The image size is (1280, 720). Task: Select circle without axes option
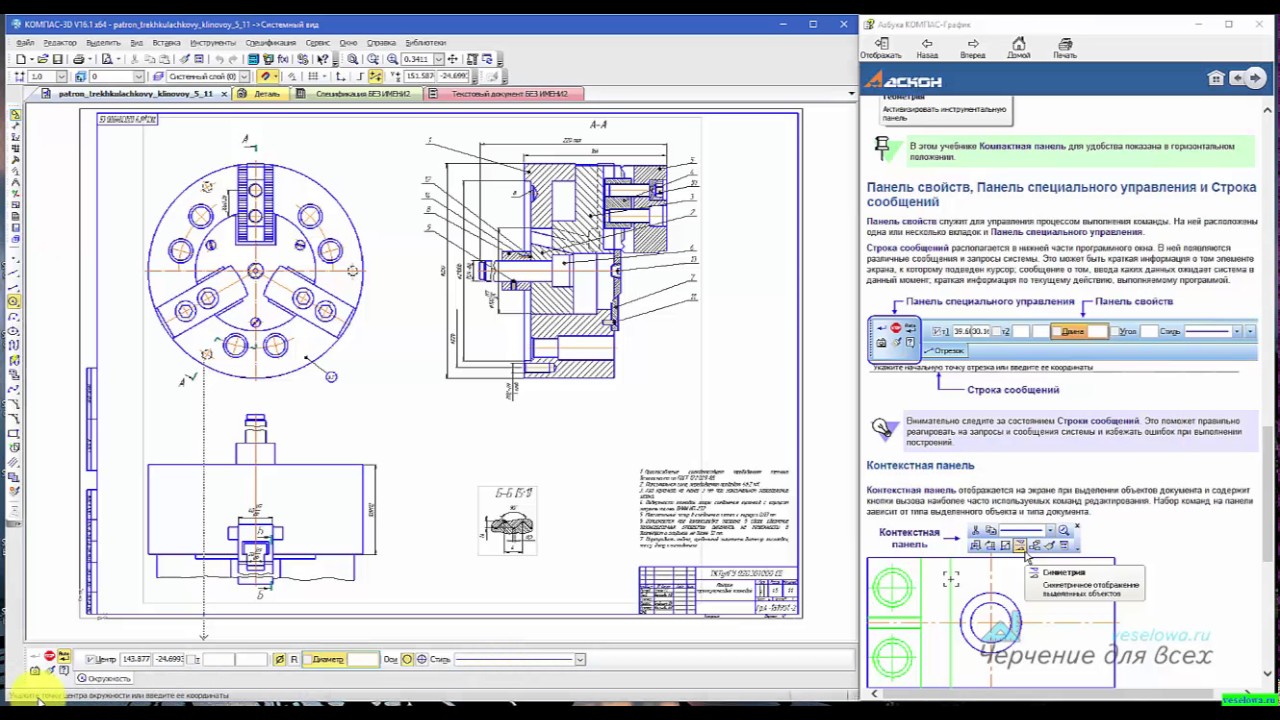[407, 659]
